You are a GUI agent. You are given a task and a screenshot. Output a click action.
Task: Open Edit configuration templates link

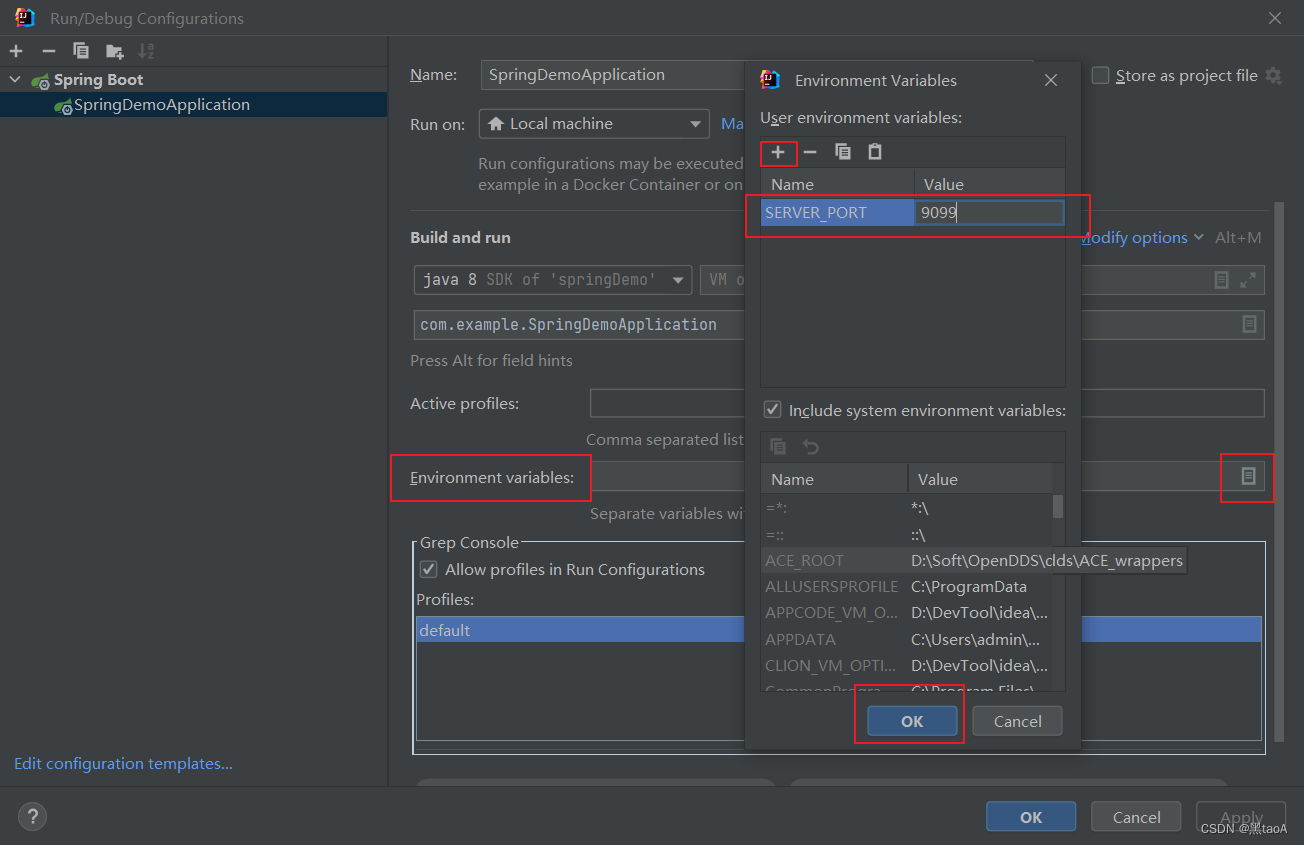point(123,763)
